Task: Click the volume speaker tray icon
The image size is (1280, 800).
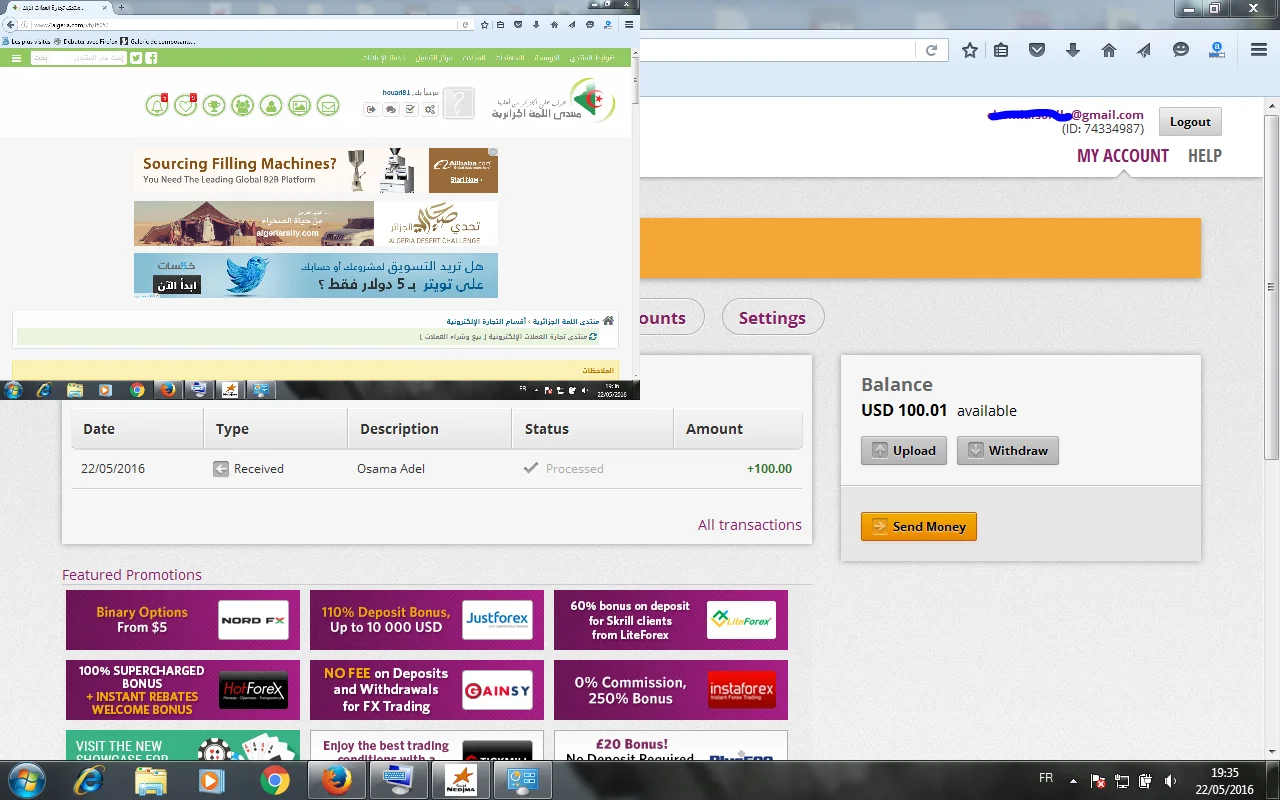Action: tap(1170, 780)
